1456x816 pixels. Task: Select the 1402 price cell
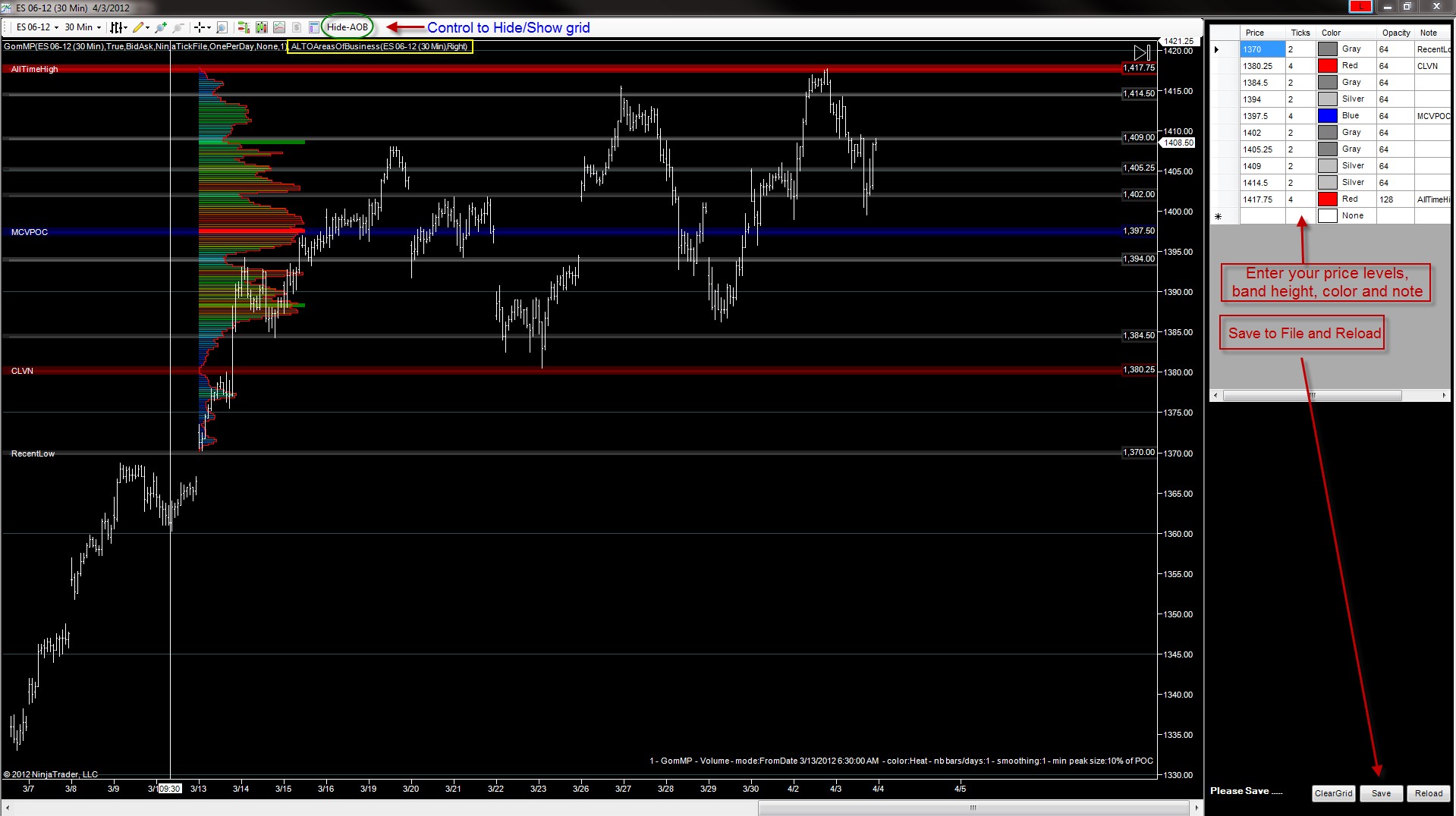pos(1263,133)
